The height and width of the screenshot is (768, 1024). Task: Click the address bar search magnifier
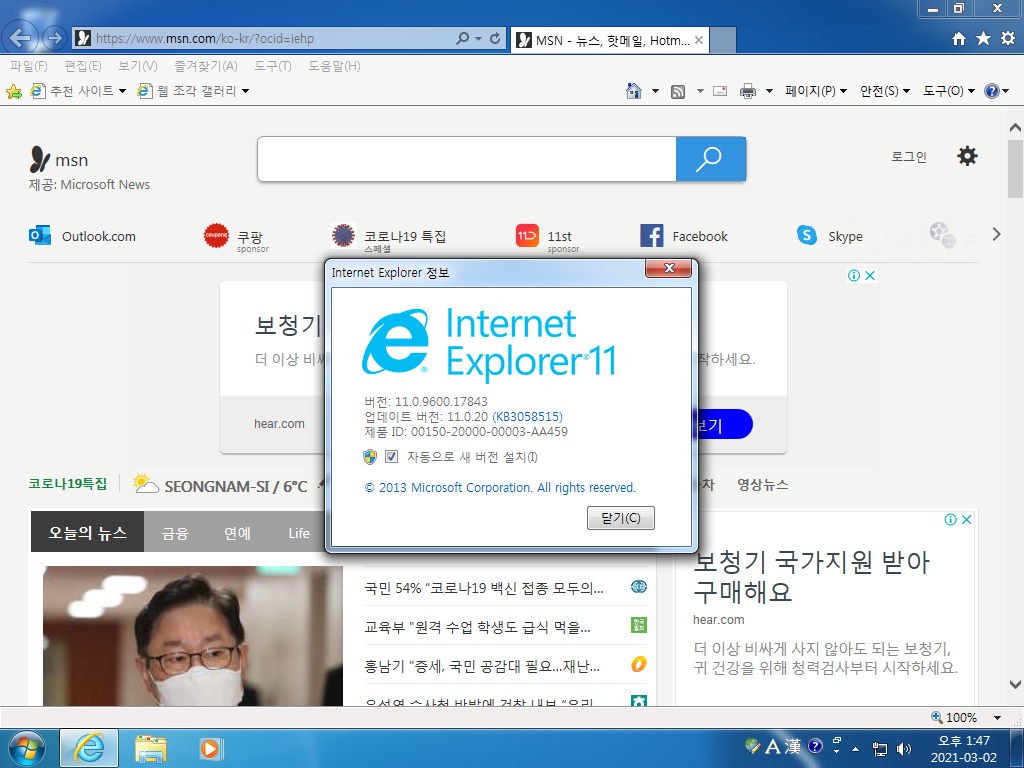(x=462, y=39)
